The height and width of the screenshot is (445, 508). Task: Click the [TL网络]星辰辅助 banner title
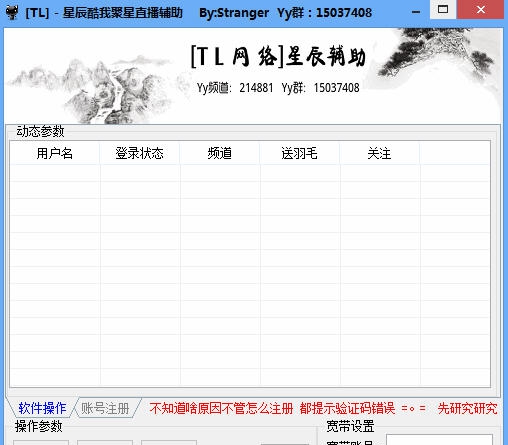pos(278,56)
